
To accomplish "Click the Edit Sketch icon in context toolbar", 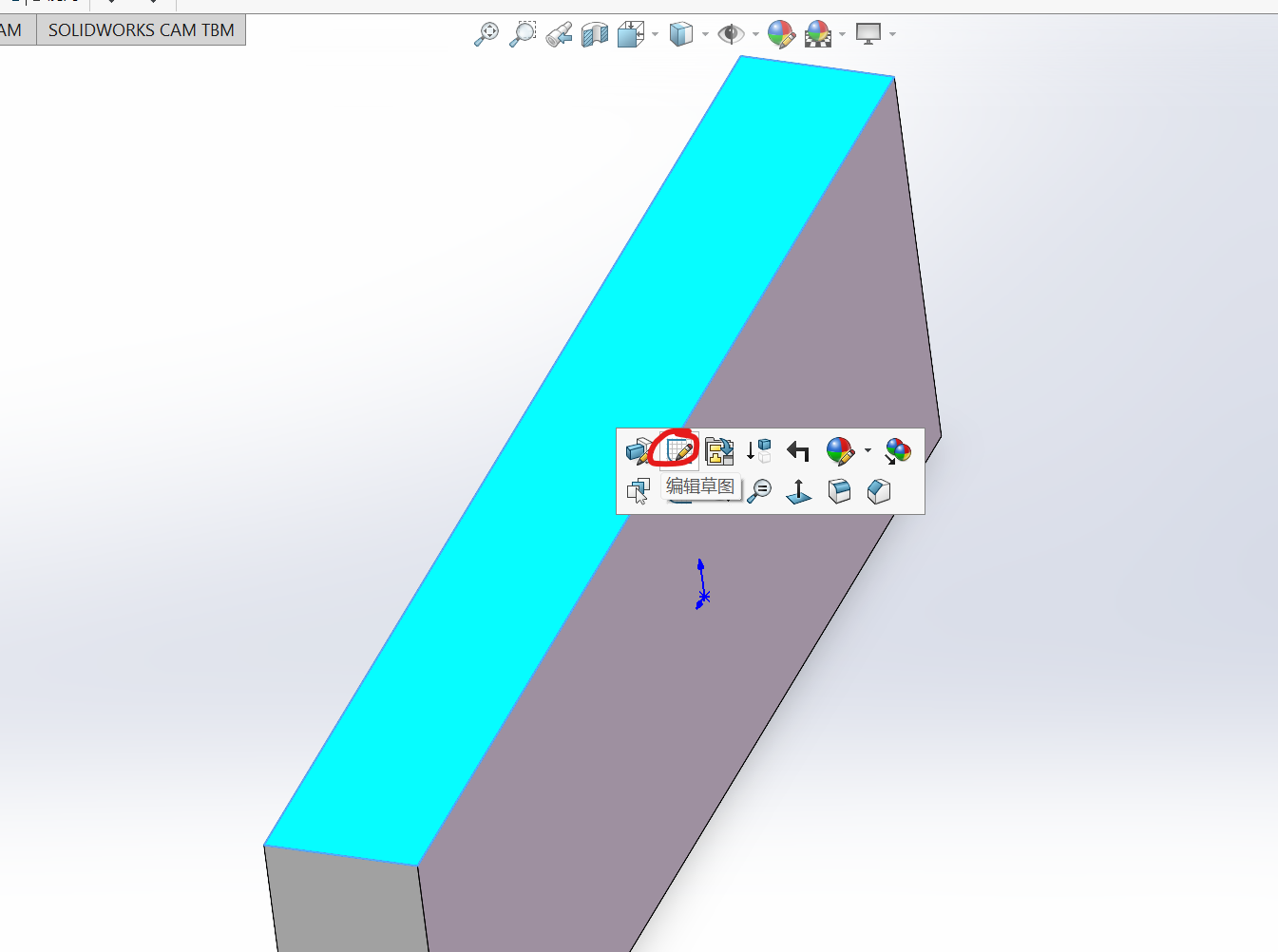I will [x=679, y=449].
